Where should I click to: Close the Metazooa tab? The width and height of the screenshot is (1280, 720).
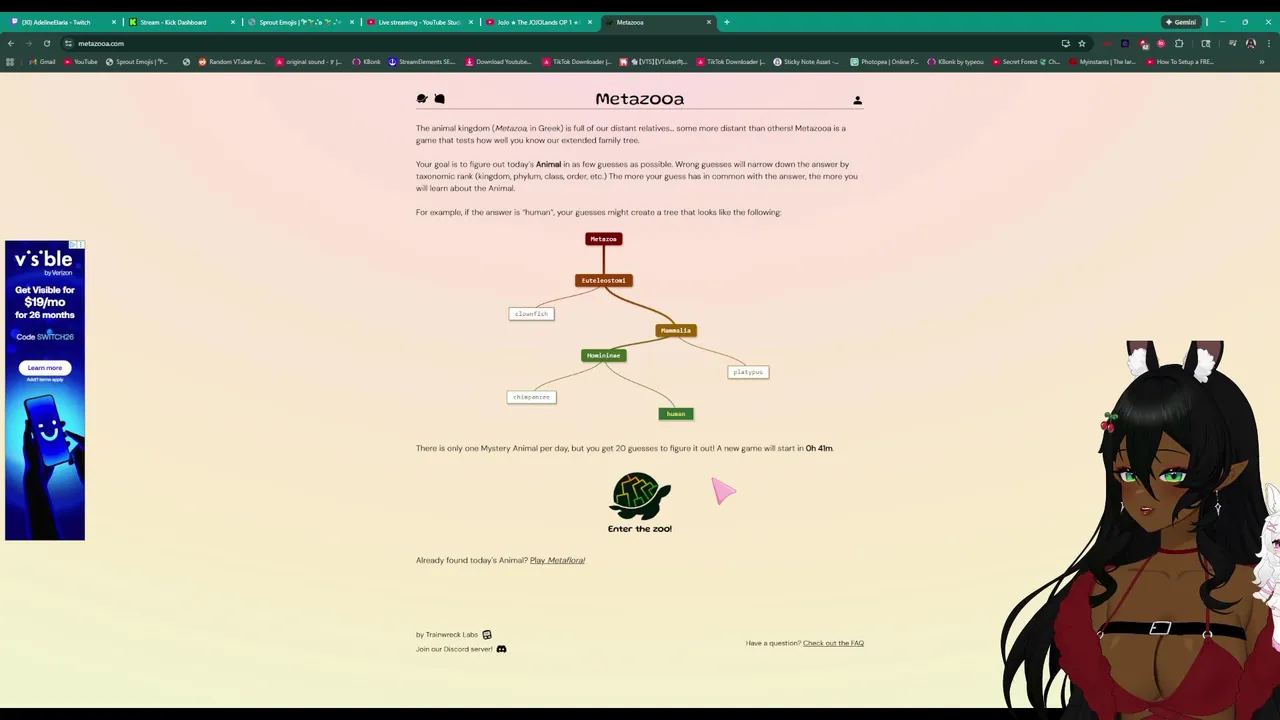[x=709, y=22]
